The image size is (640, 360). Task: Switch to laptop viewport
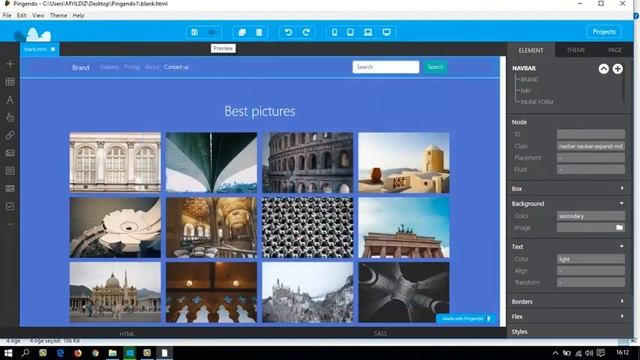point(368,32)
